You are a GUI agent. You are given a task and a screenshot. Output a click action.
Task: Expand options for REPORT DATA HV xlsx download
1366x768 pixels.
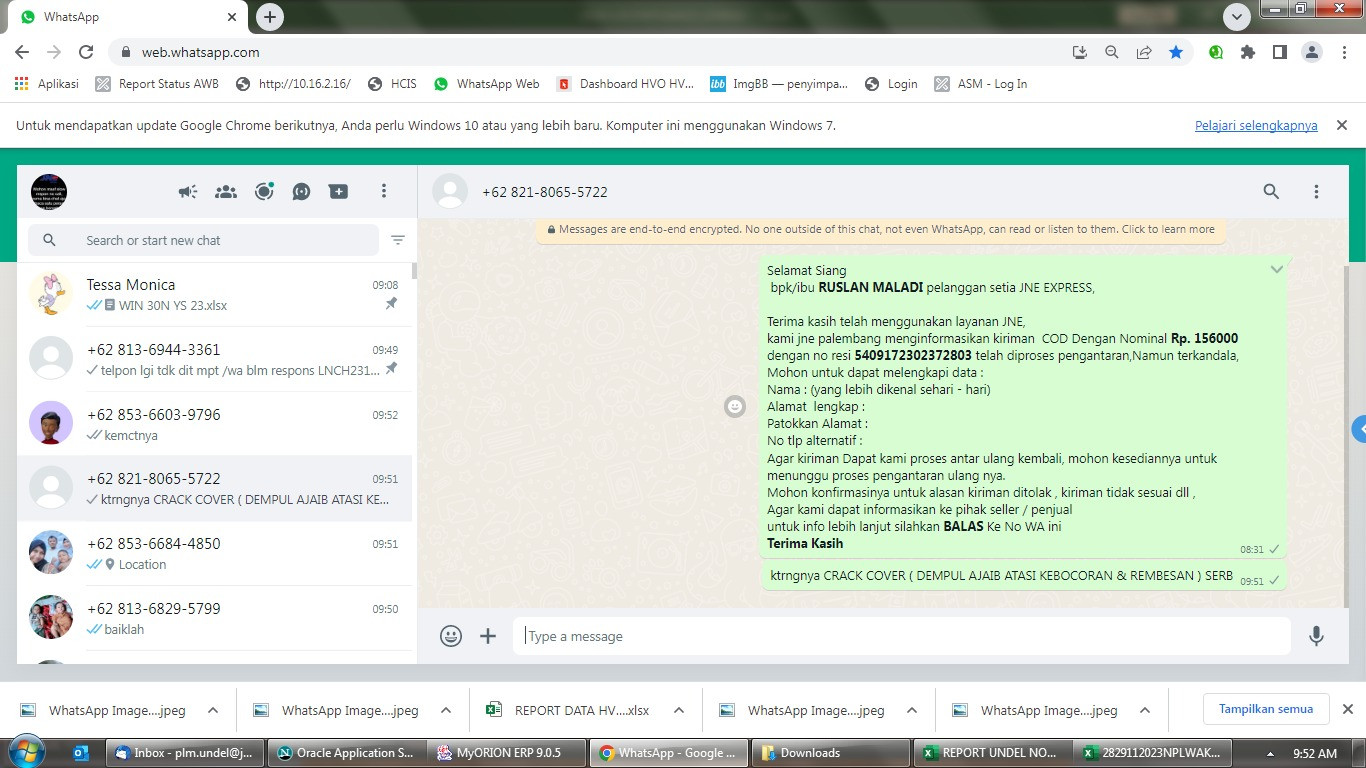pyautogui.click(x=679, y=710)
